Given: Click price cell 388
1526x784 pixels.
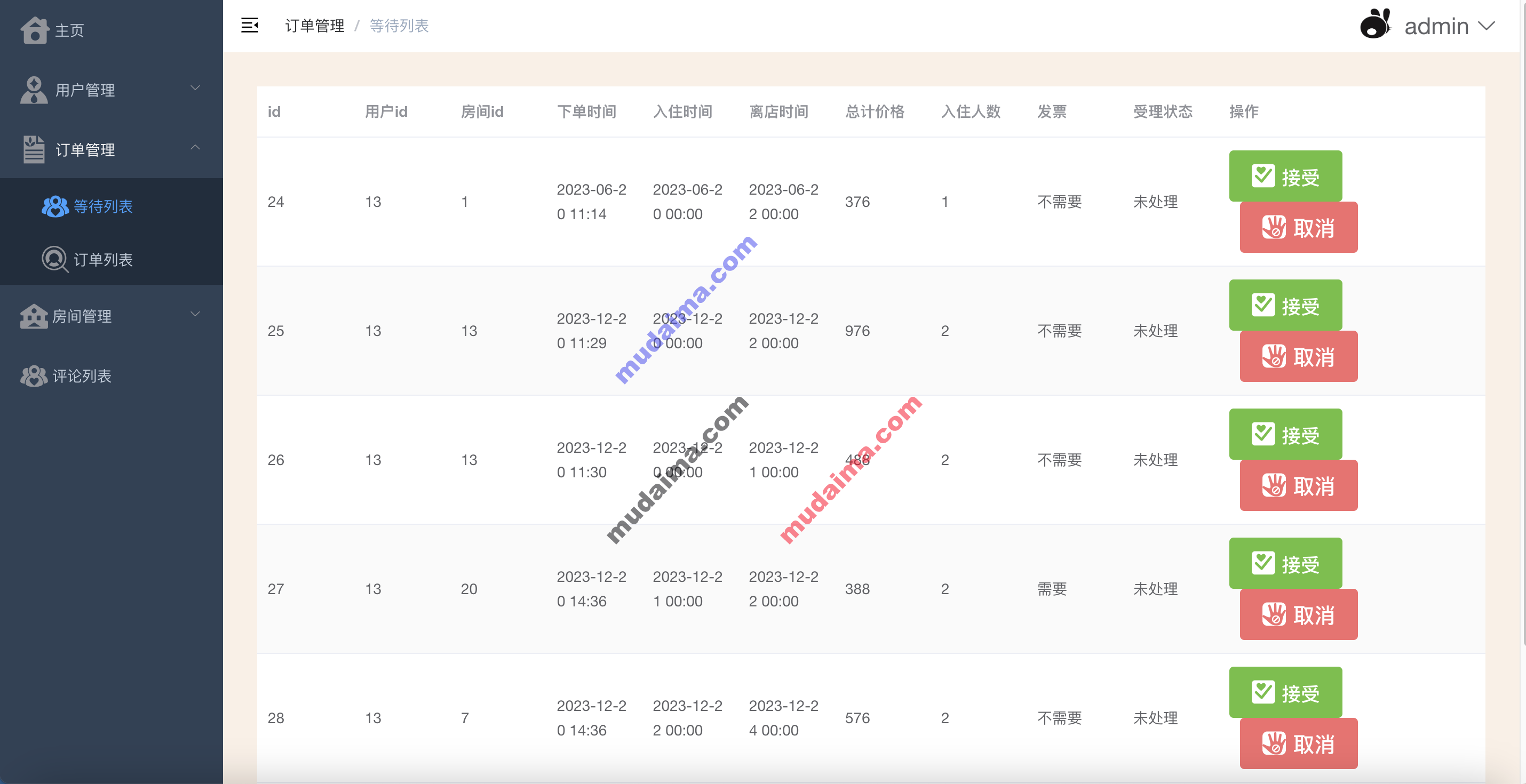Looking at the screenshot, I should click(x=857, y=589).
